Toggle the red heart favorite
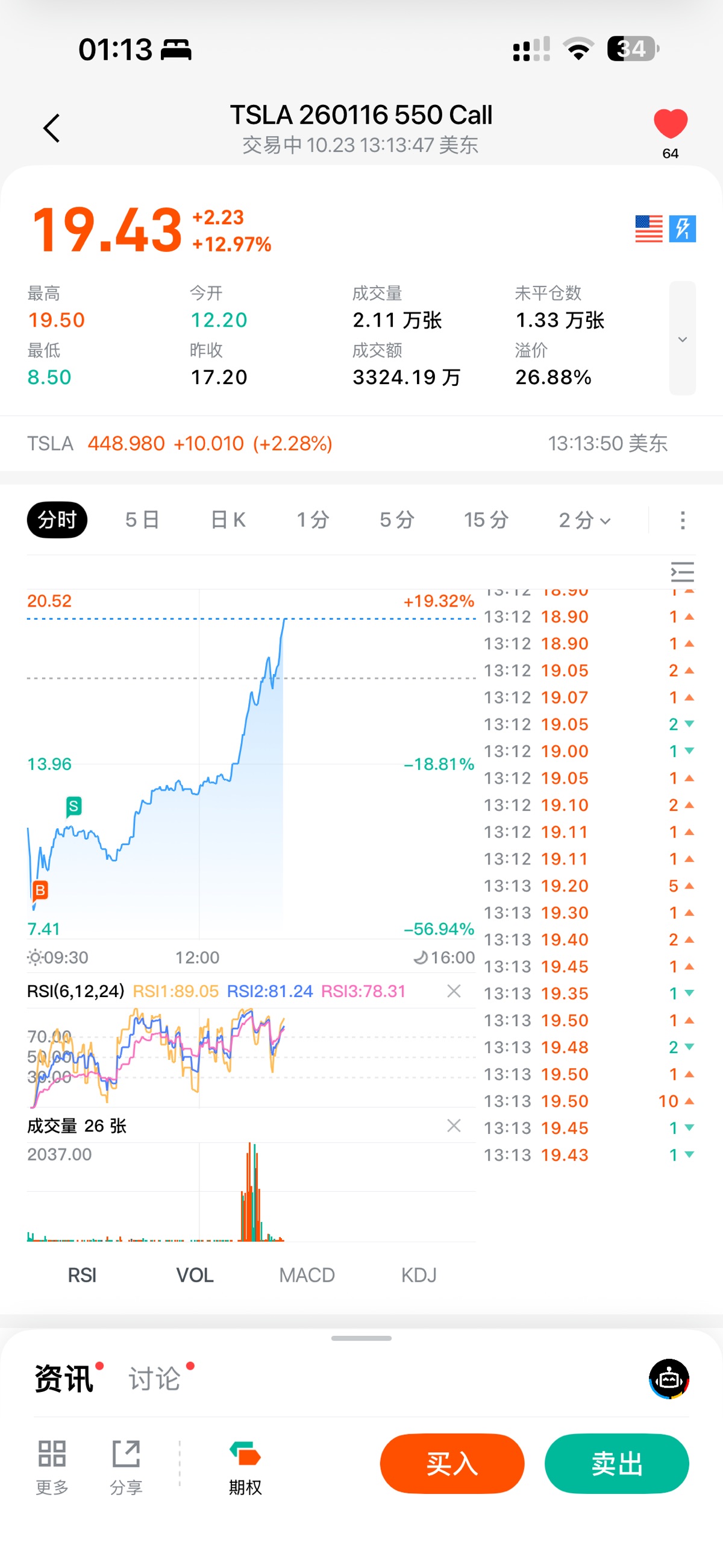 [x=670, y=124]
